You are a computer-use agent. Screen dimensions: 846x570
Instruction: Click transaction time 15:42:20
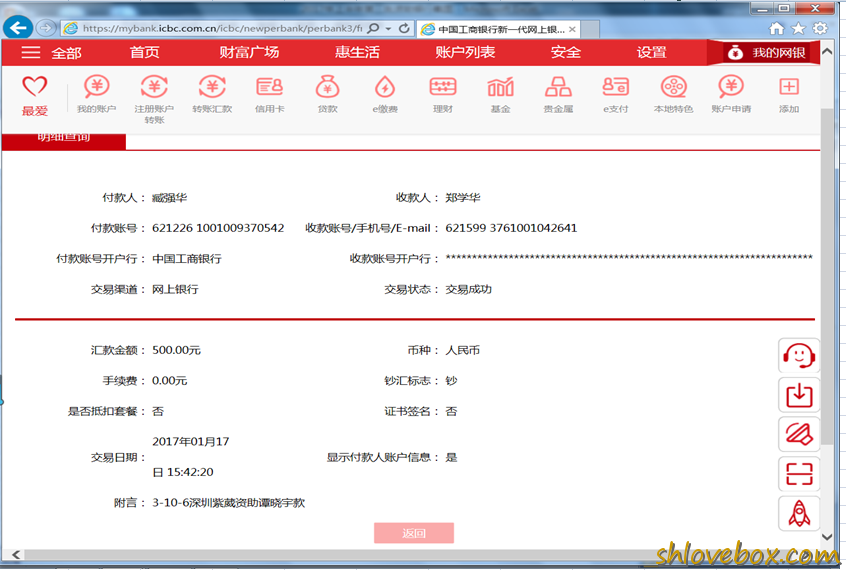pyautogui.click(x=190, y=472)
